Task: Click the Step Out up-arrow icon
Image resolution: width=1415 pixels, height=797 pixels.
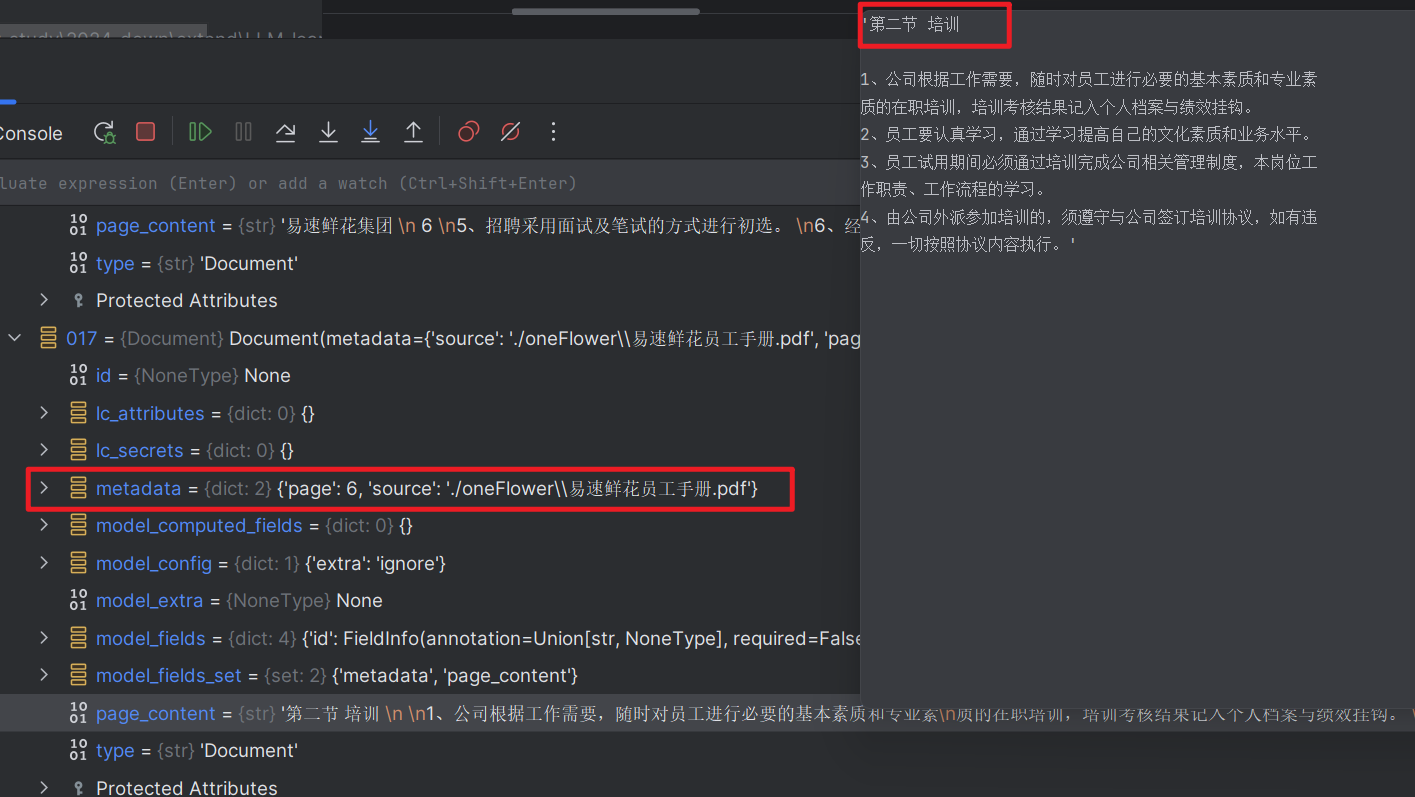Action: [413, 132]
